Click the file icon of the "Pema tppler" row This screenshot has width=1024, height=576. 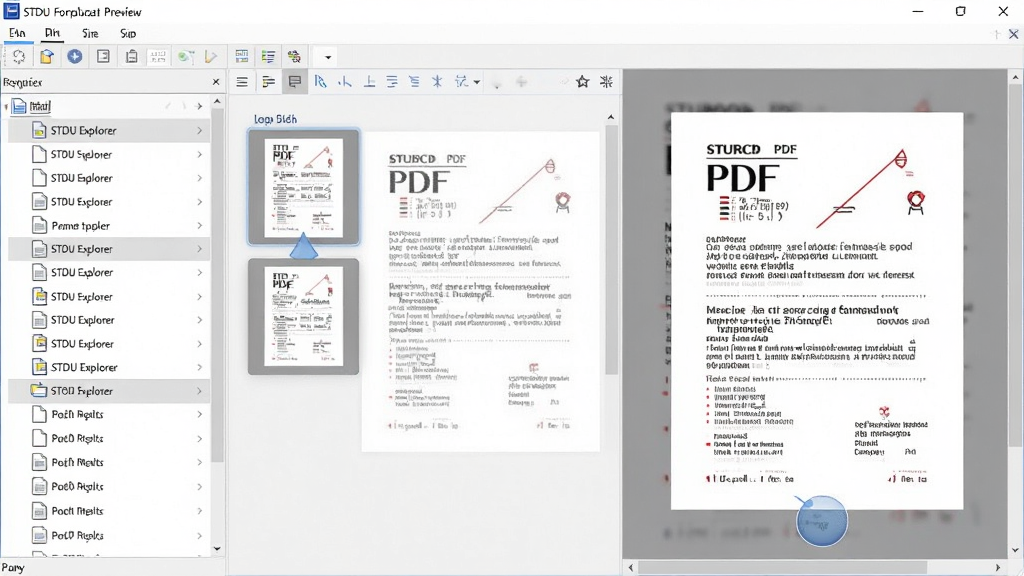(39, 225)
